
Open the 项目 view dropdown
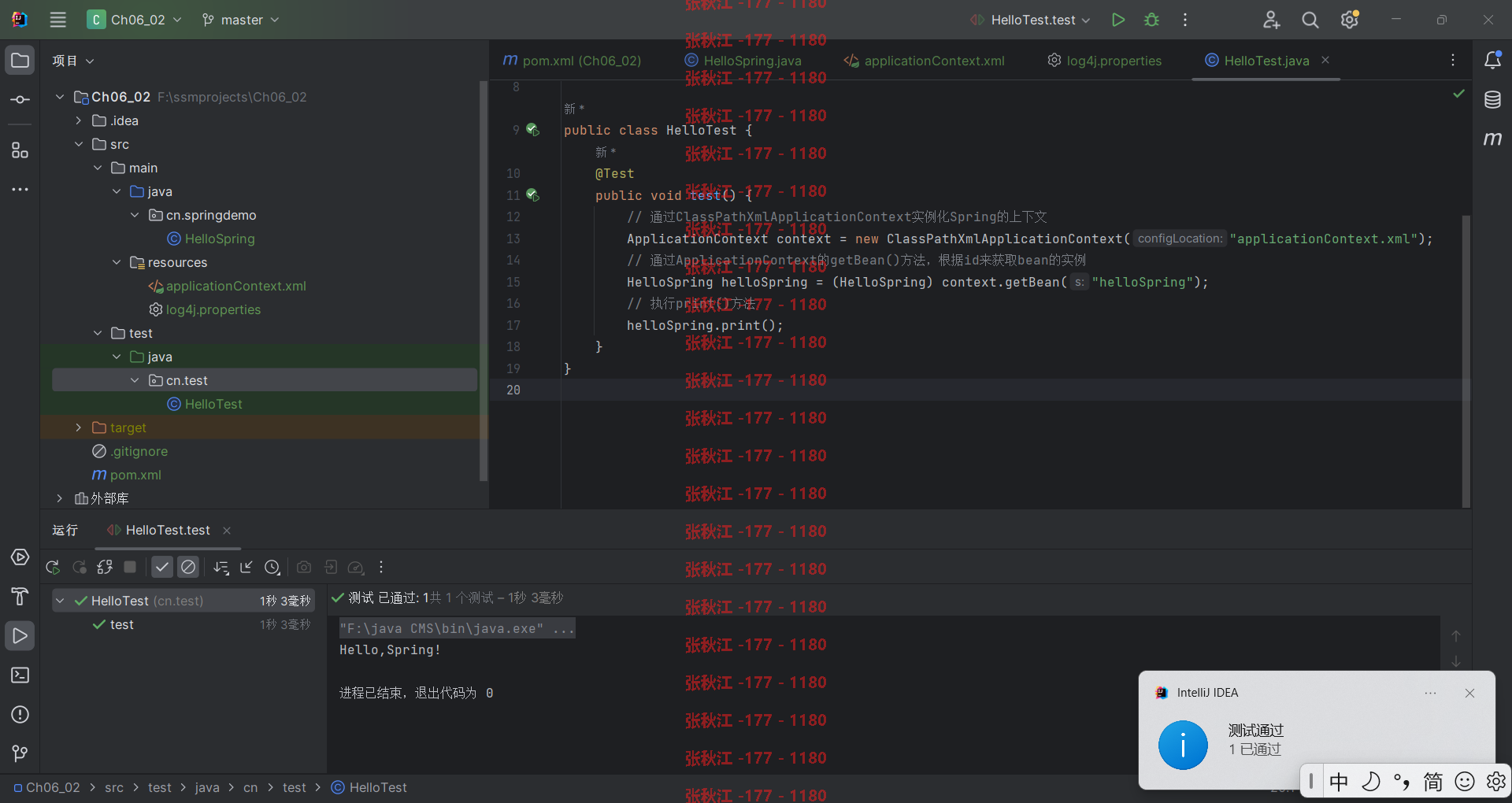tap(73, 61)
